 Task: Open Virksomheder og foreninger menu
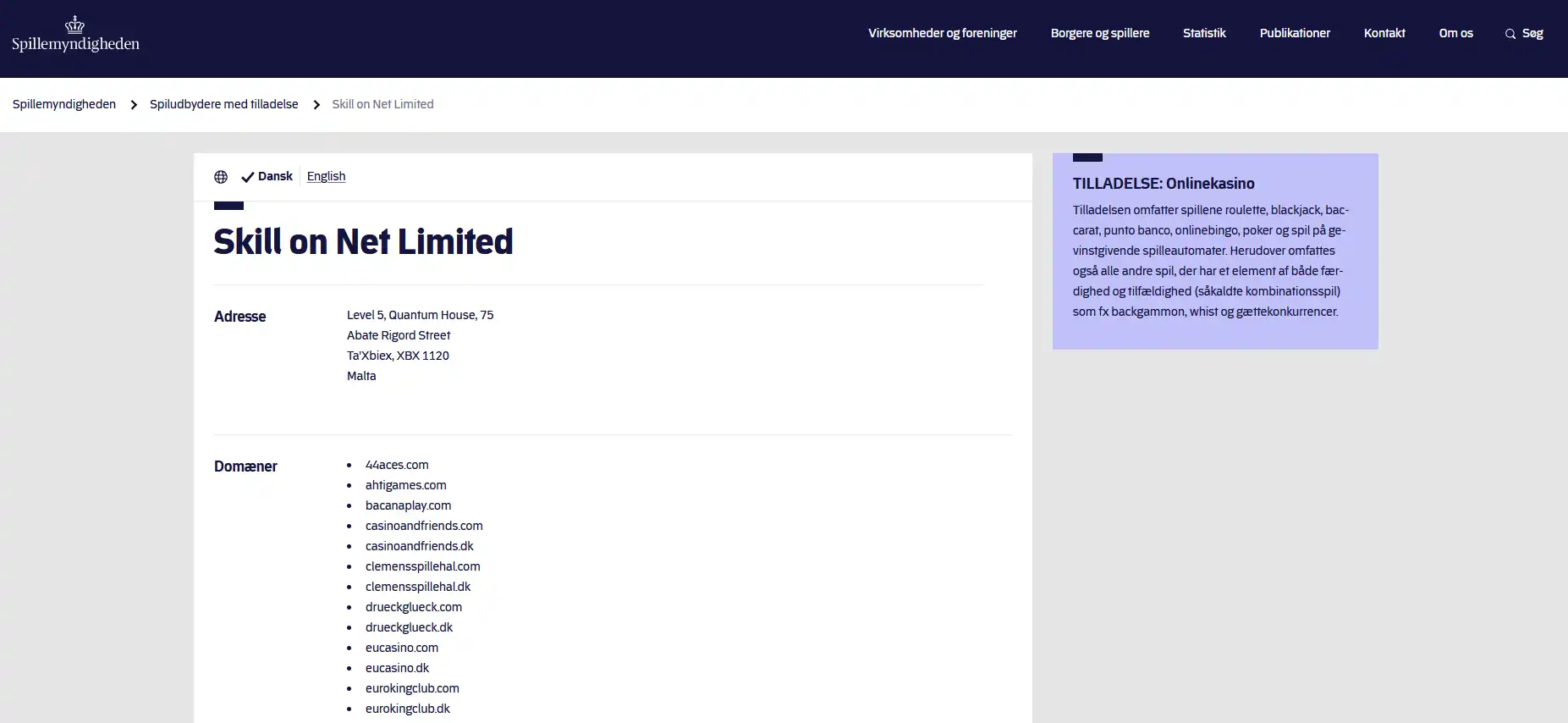pyautogui.click(x=942, y=33)
